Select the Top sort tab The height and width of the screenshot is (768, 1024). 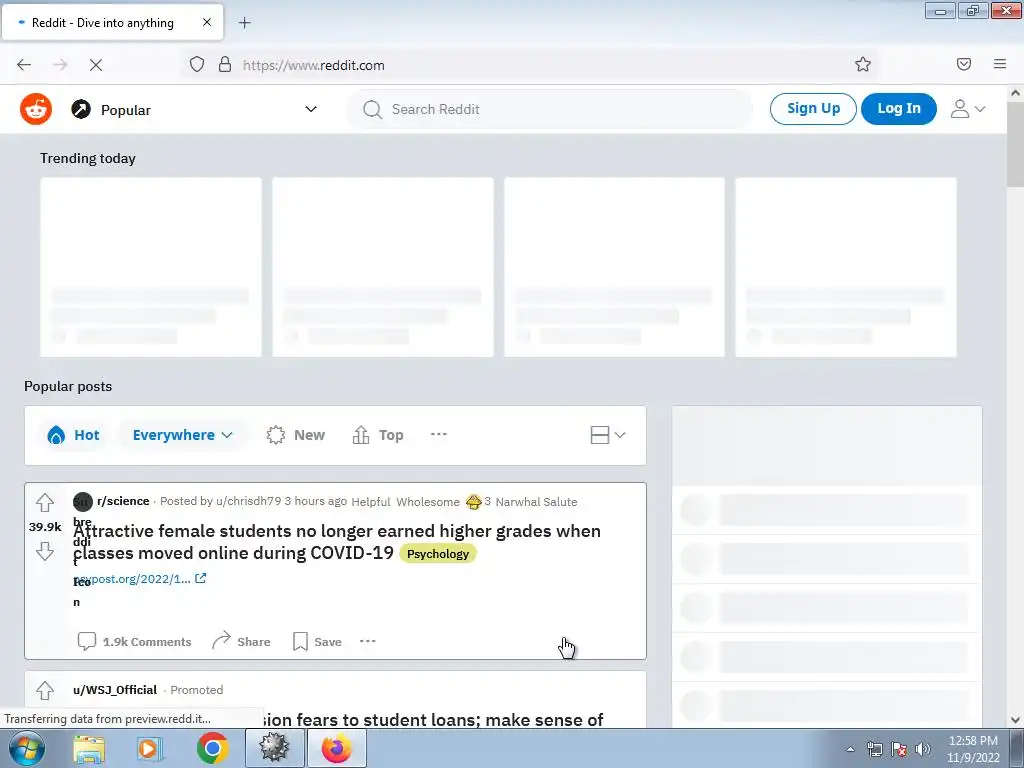point(378,435)
